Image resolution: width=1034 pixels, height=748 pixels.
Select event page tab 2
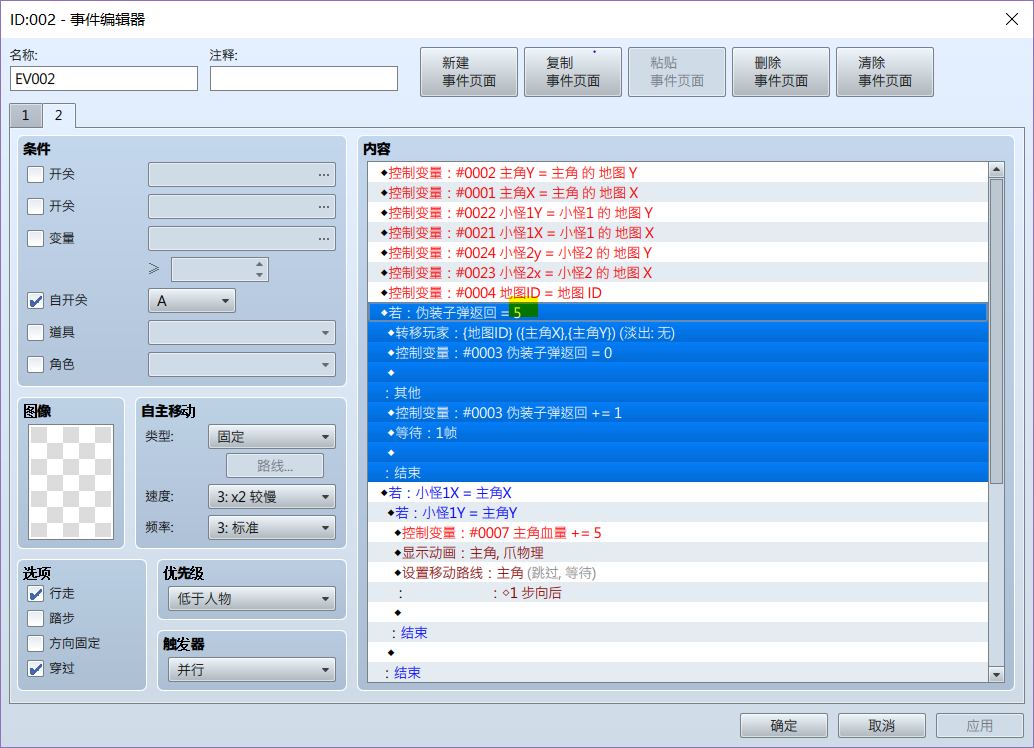tap(59, 115)
